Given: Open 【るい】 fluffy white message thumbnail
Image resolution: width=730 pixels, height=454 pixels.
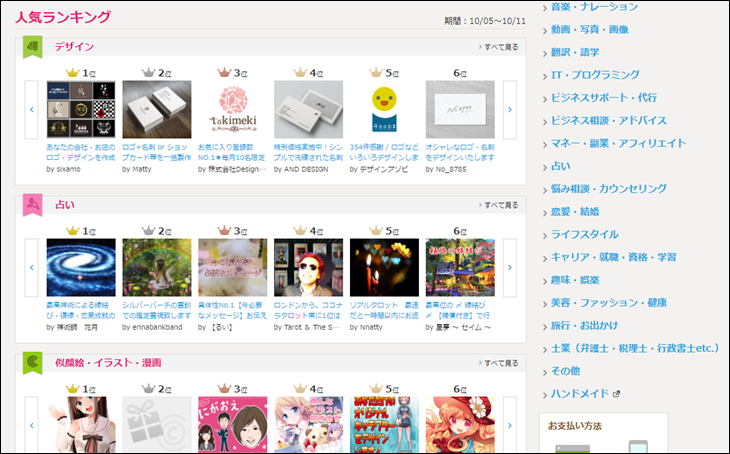Looking at the screenshot, I should pos(233,267).
